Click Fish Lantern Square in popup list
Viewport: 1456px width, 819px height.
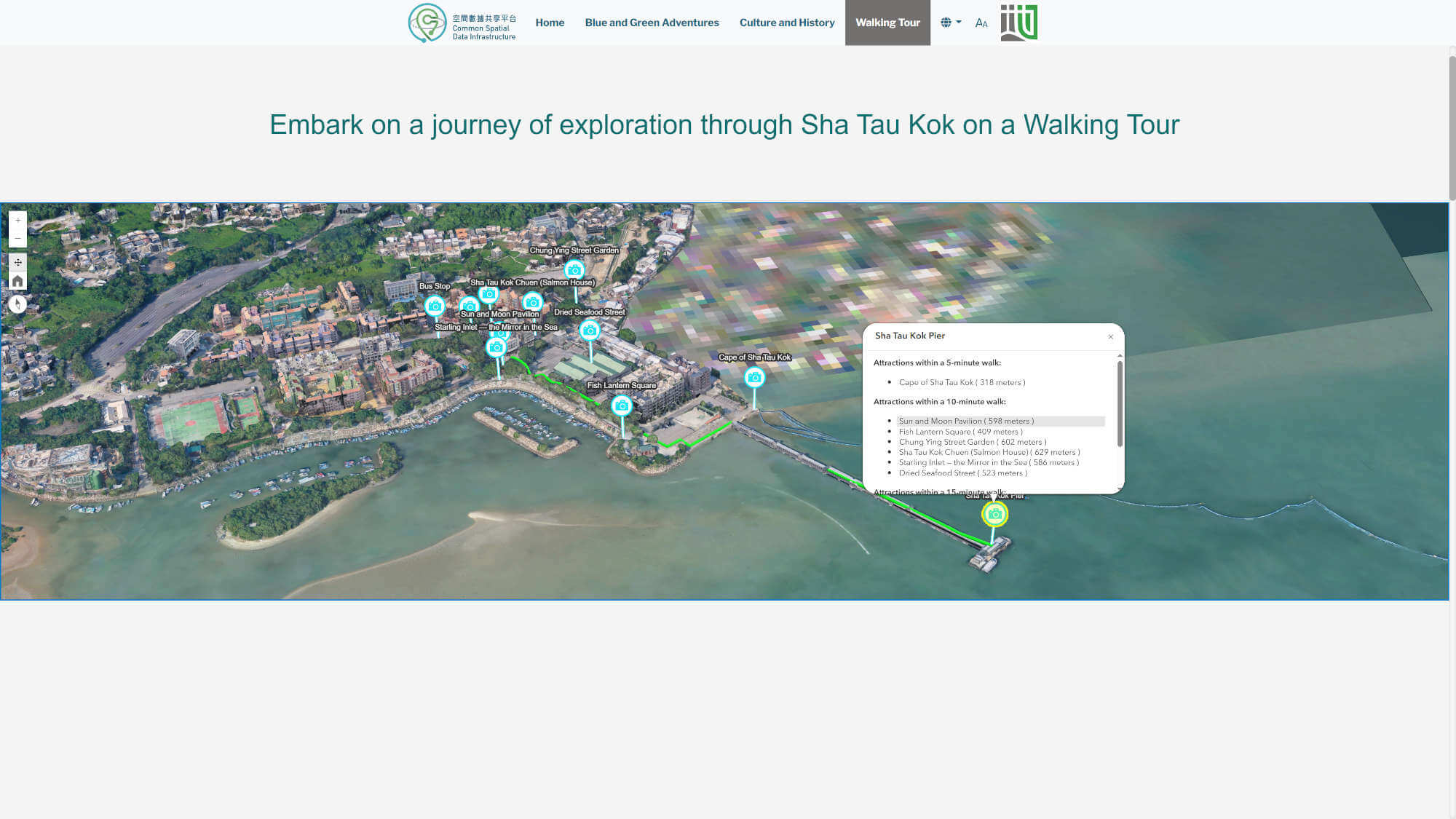click(x=960, y=432)
